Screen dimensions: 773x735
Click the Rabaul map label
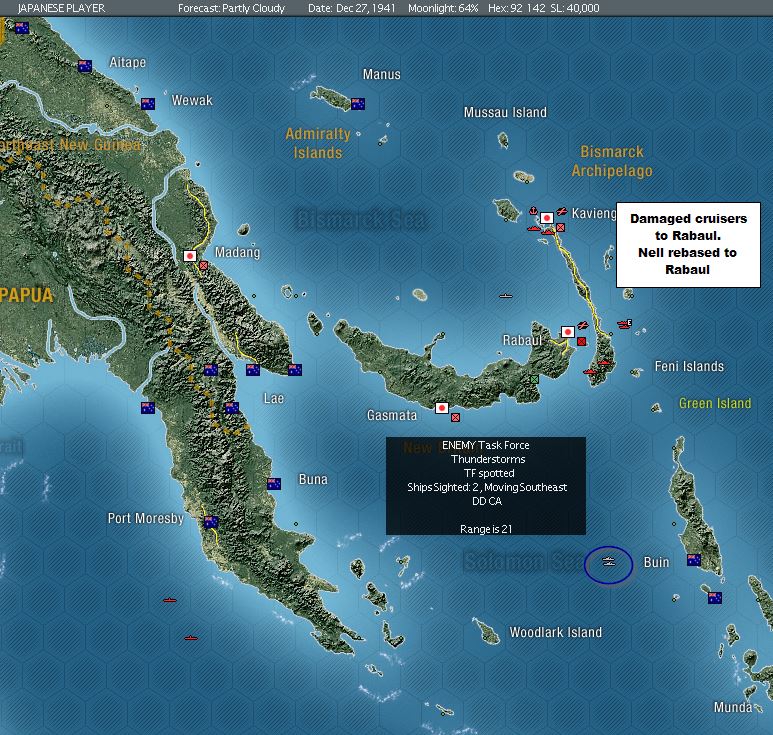522,341
